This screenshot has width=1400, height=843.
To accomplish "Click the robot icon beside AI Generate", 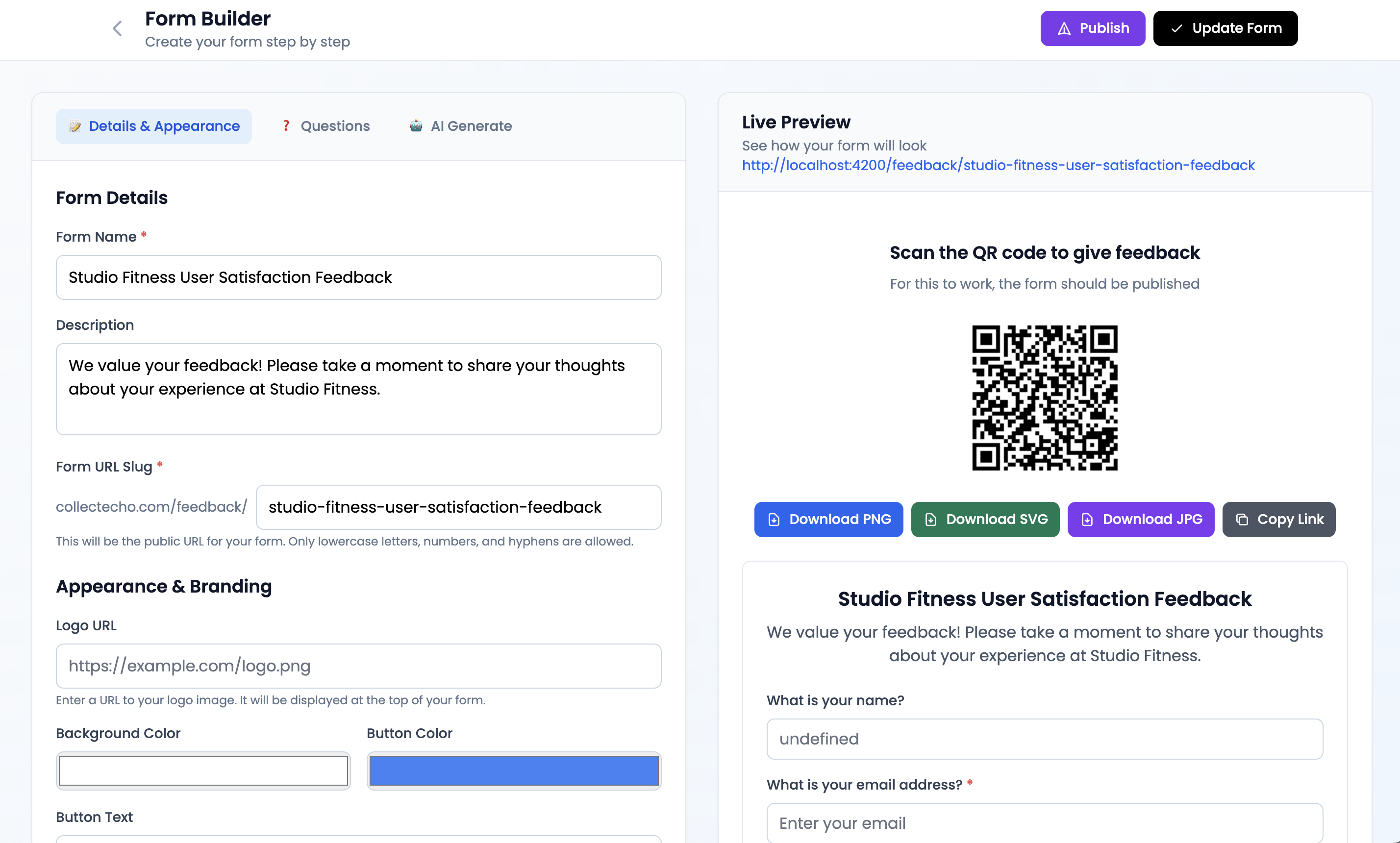I will 416,125.
